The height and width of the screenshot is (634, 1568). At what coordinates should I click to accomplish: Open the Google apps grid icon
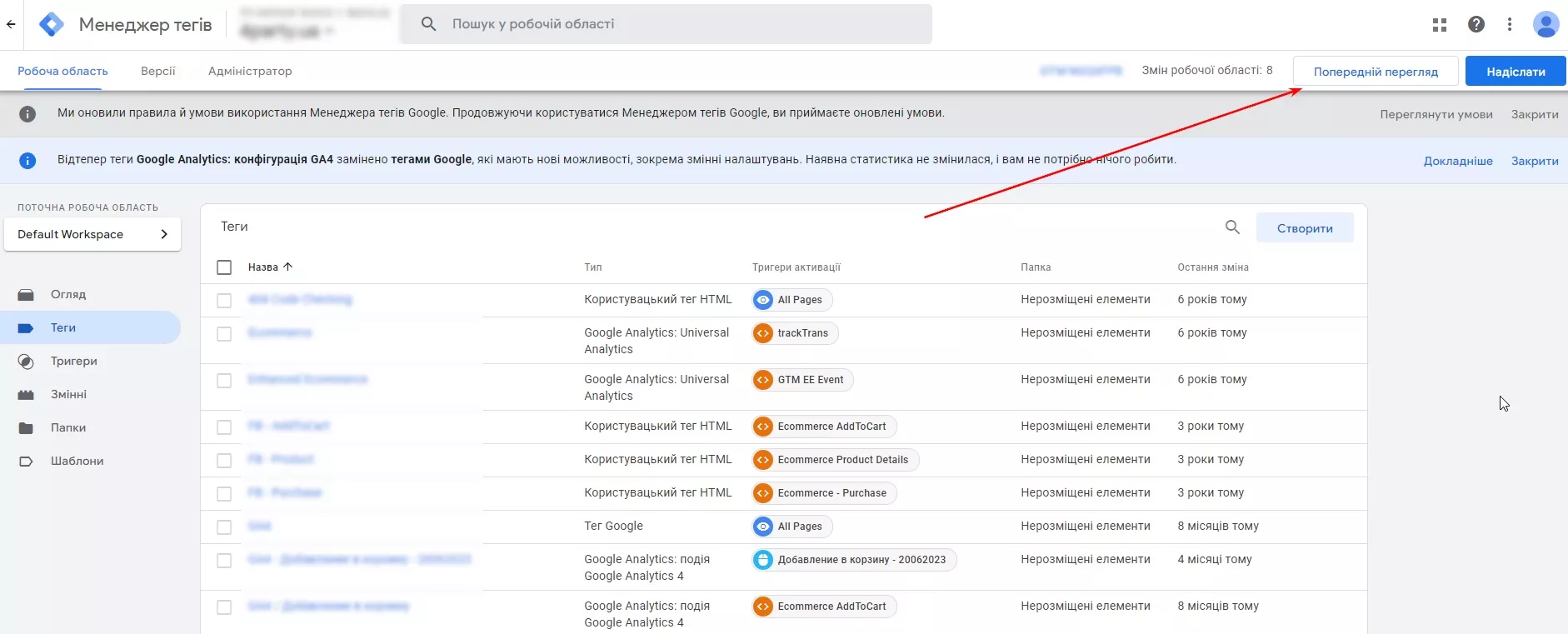1439,25
